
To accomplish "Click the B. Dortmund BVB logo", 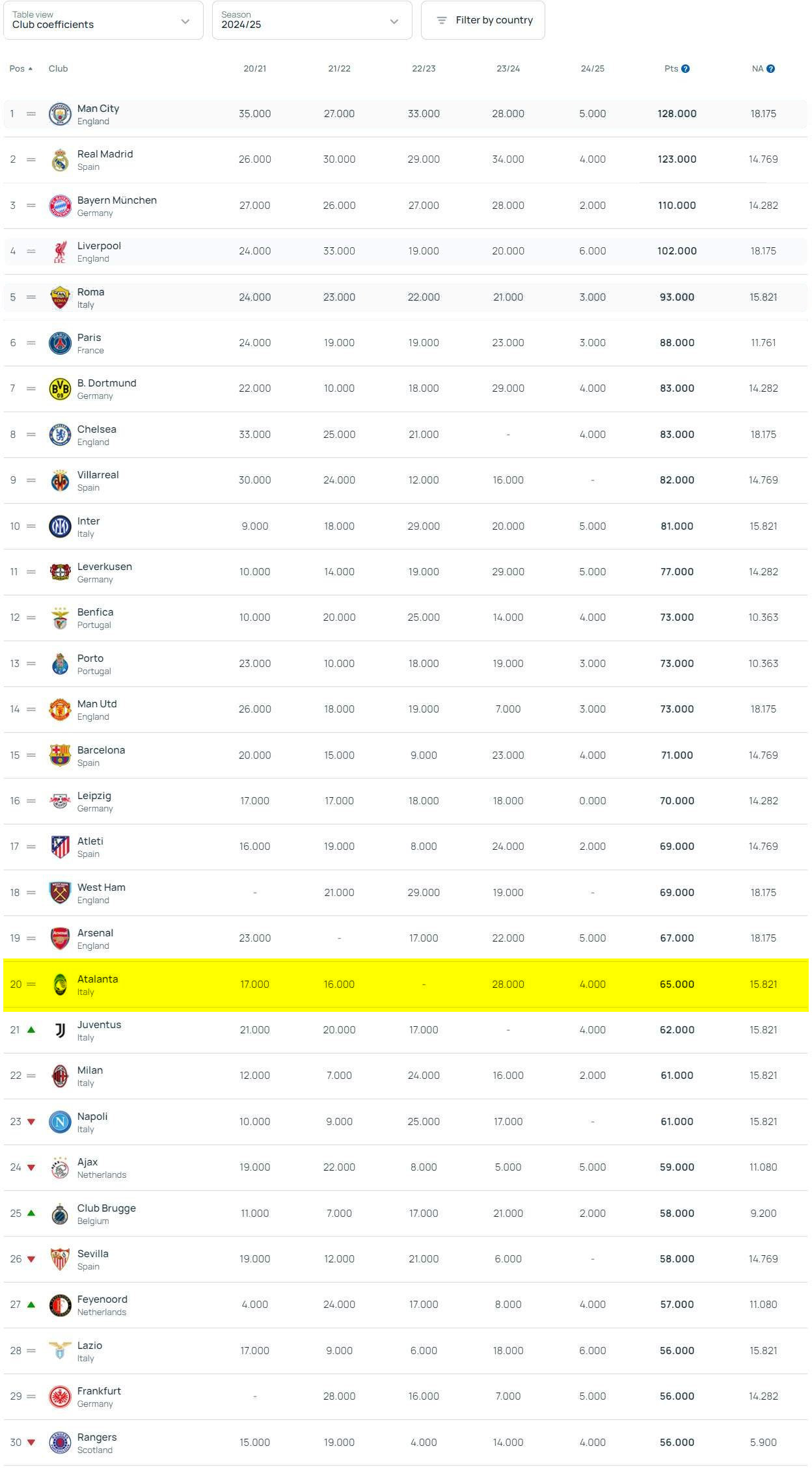I will (x=60, y=388).
